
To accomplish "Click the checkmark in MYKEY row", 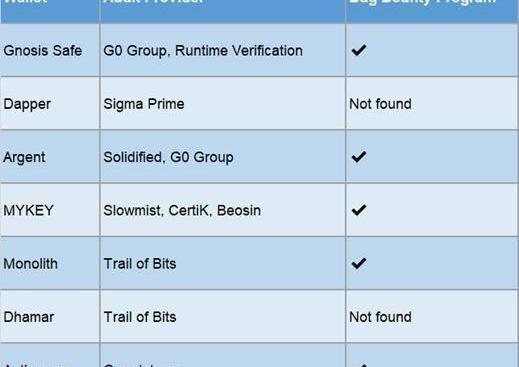I will coord(359,210).
